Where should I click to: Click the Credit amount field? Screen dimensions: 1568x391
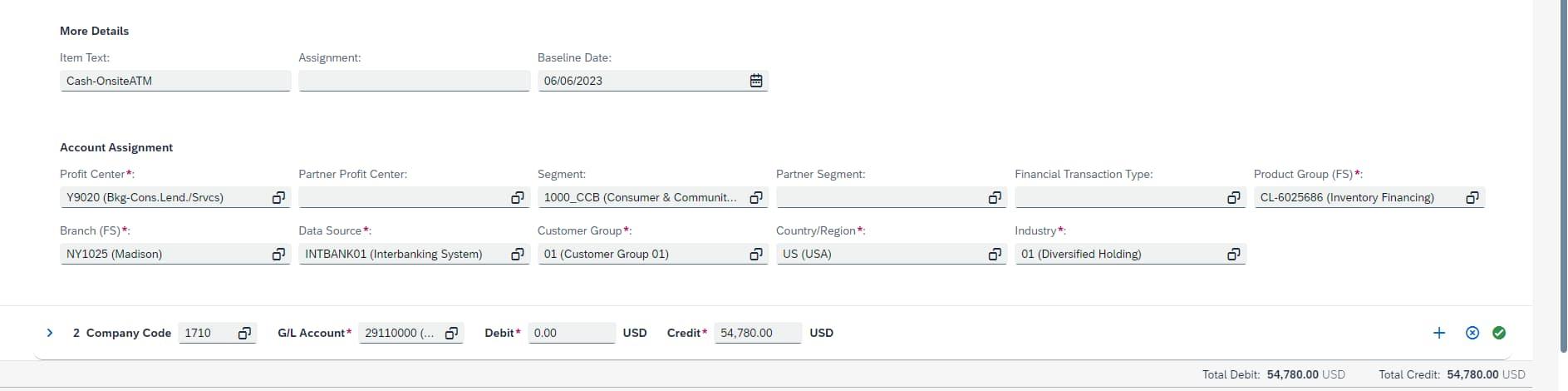click(x=757, y=333)
